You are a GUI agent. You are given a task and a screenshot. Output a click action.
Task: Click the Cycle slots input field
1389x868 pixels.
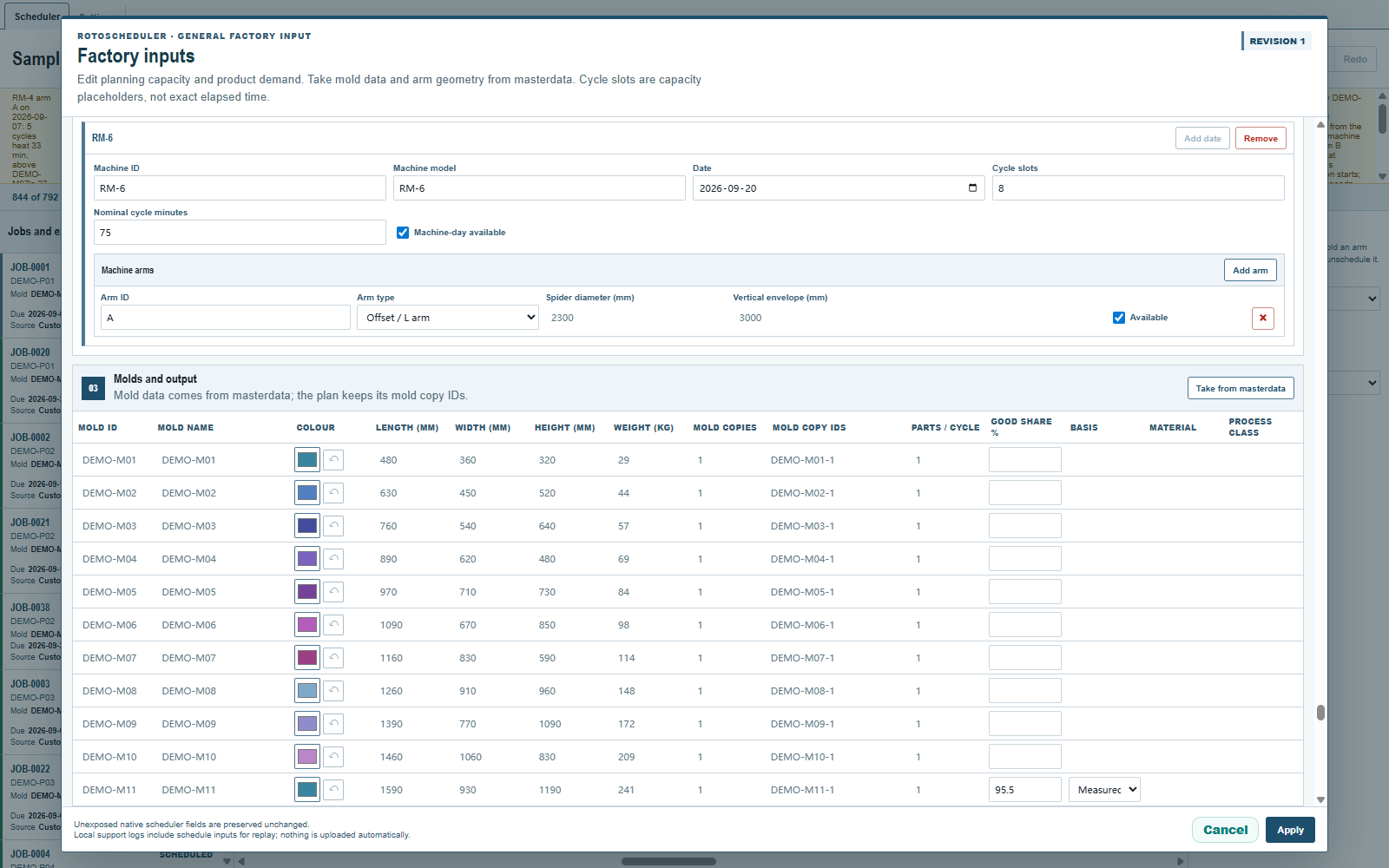1138,188
